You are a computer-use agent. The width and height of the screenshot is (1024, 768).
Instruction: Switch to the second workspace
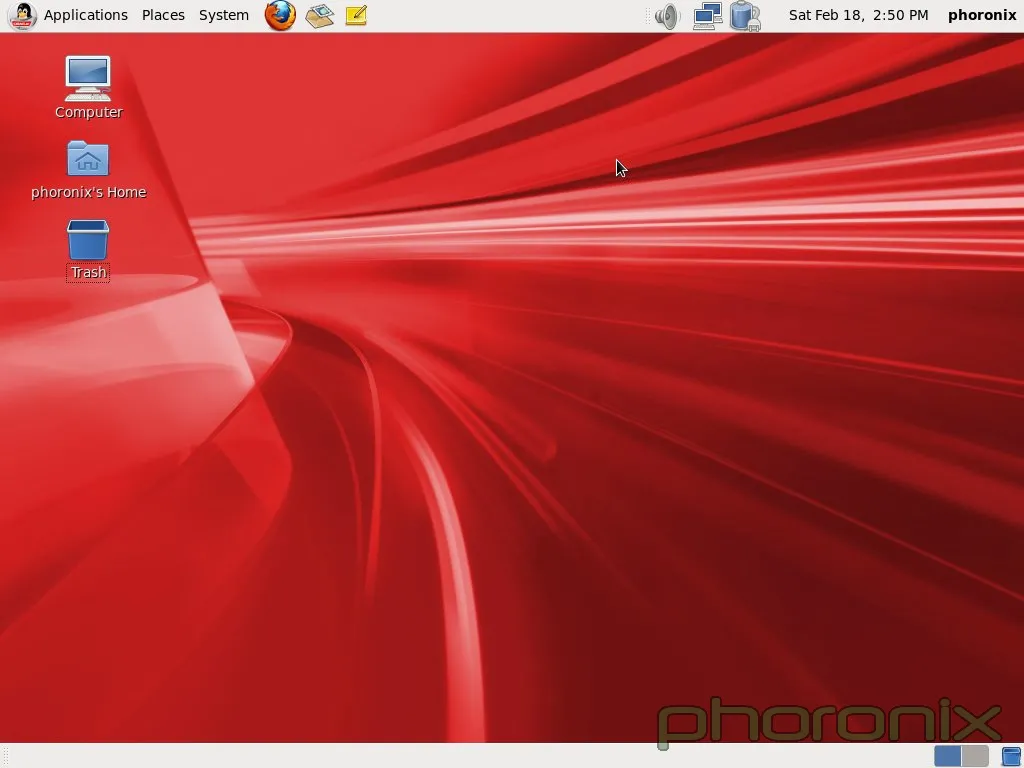(975, 756)
